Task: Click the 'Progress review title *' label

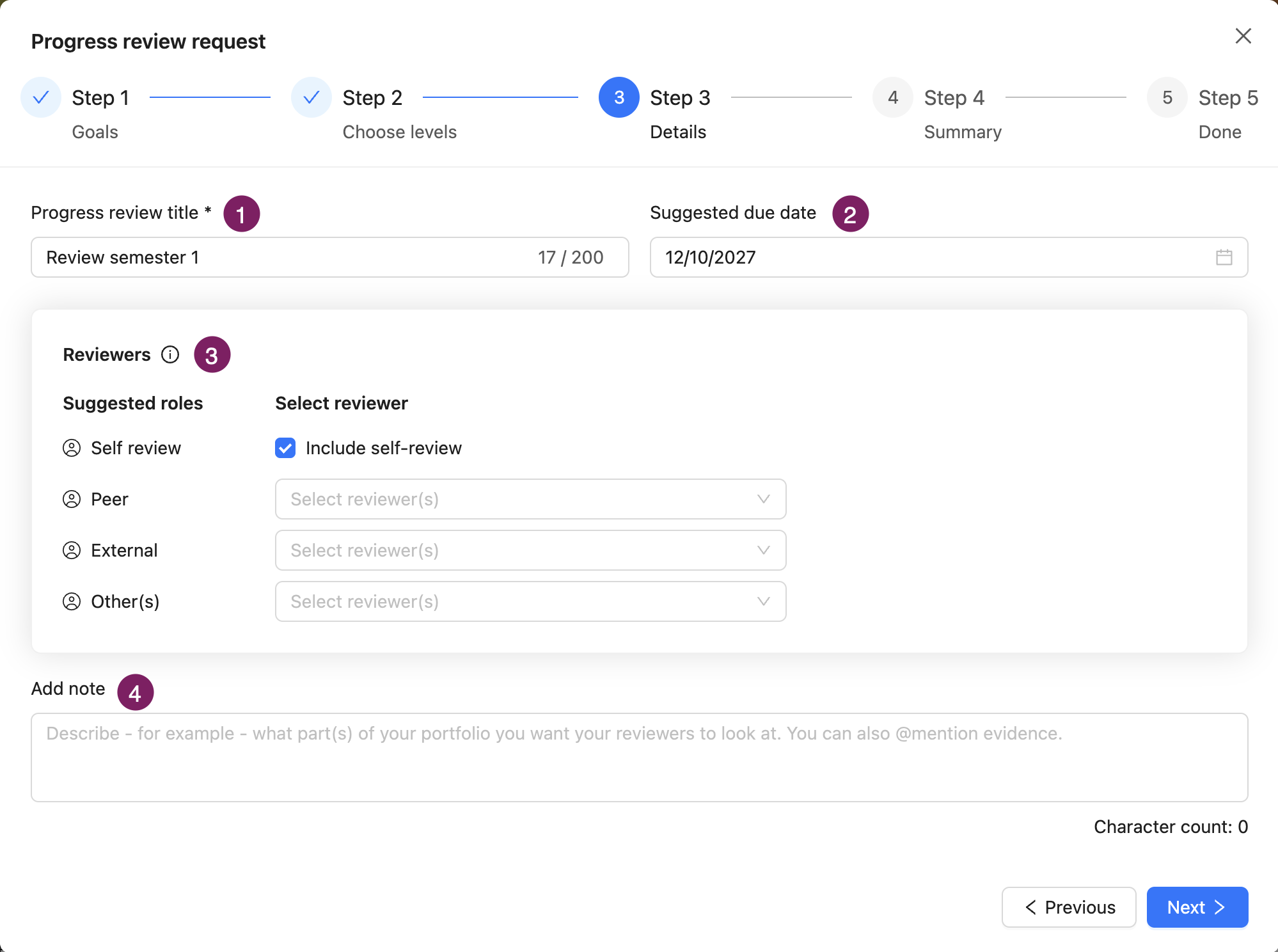Action: point(121,212)
